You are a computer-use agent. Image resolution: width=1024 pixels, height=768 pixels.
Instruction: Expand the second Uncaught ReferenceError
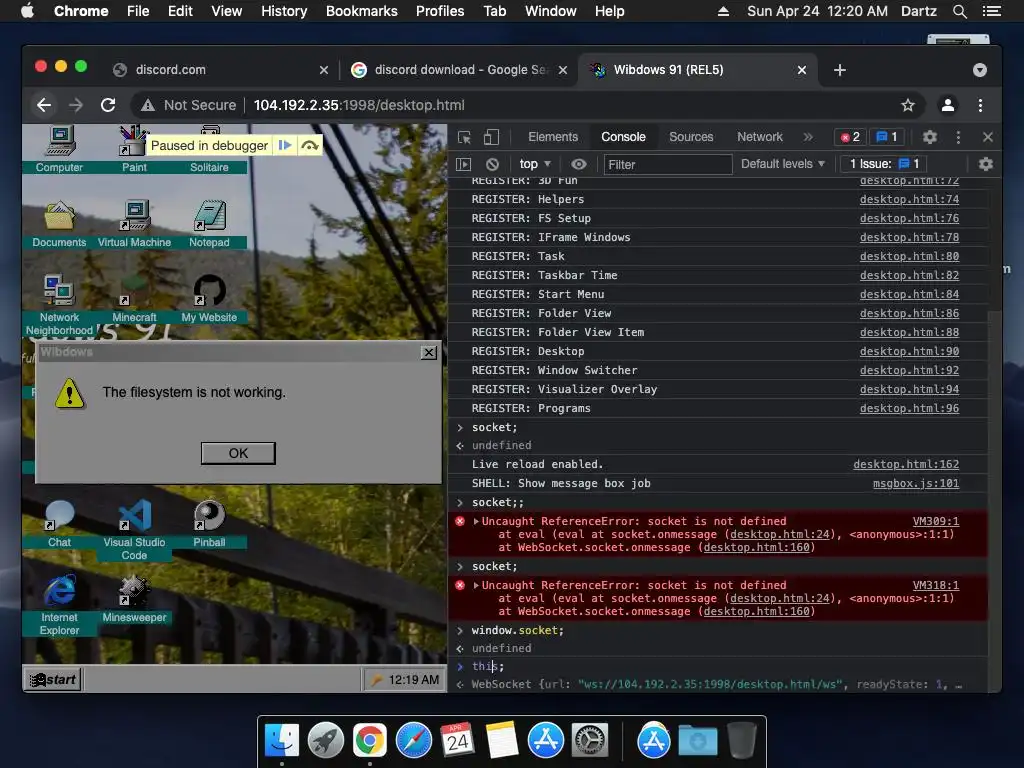pos(476,585)
